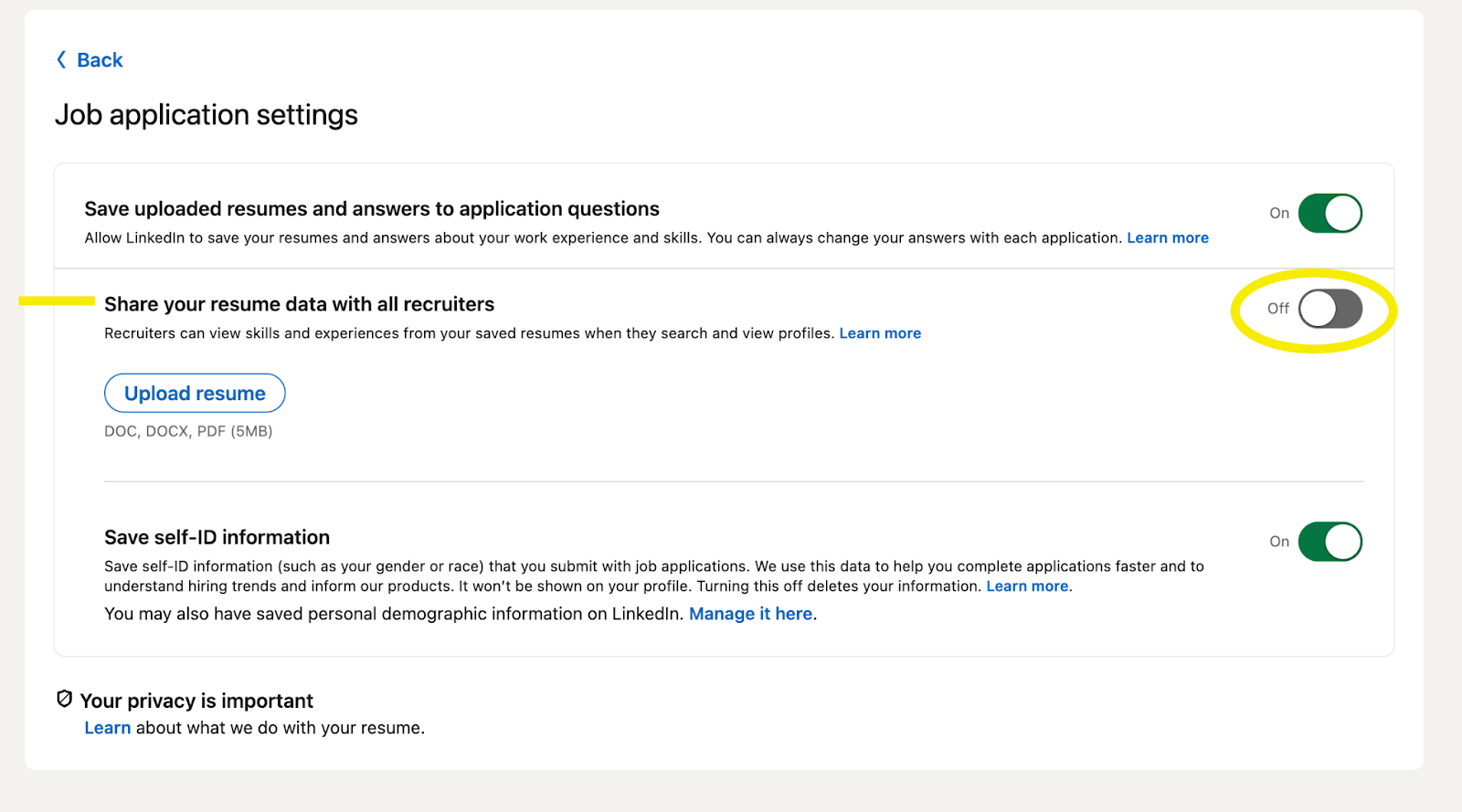Click the DOC, DOCX, PDF format hint
This screenshot has width=1462, height=812.
tap(188, 431)
